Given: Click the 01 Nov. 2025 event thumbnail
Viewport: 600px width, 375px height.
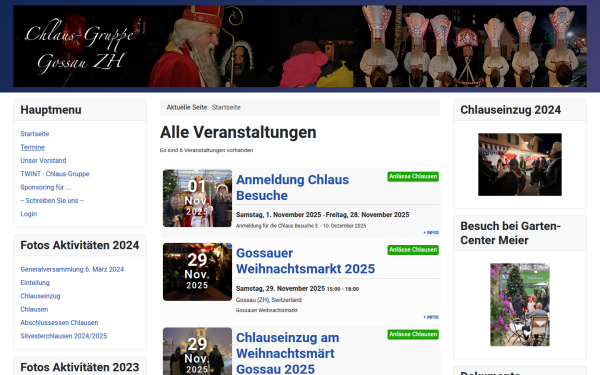Looking at the screenshot, I should (197, 198).
